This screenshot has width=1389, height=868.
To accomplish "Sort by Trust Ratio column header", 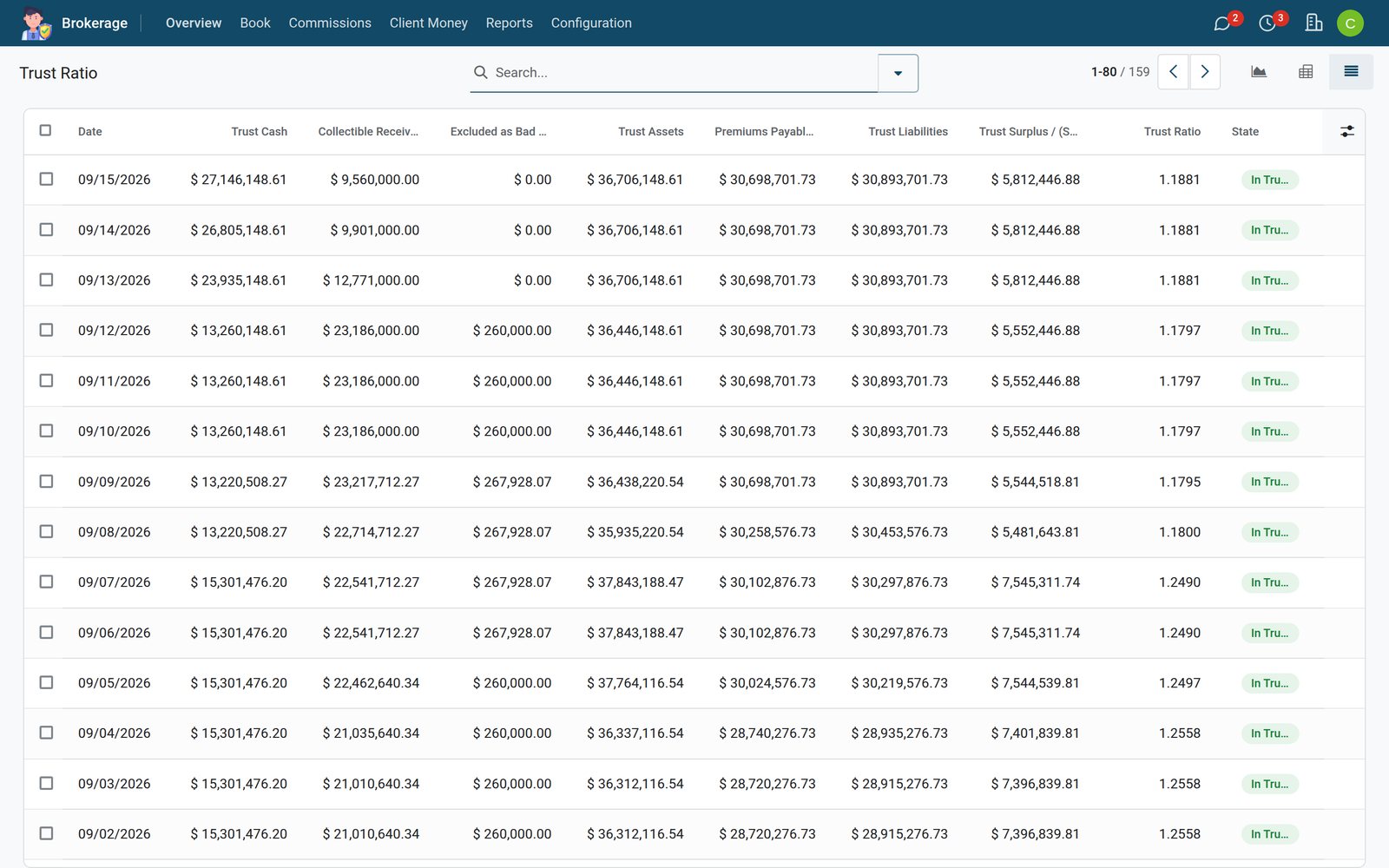I will pyautogui.click(x=1172, y=132).
